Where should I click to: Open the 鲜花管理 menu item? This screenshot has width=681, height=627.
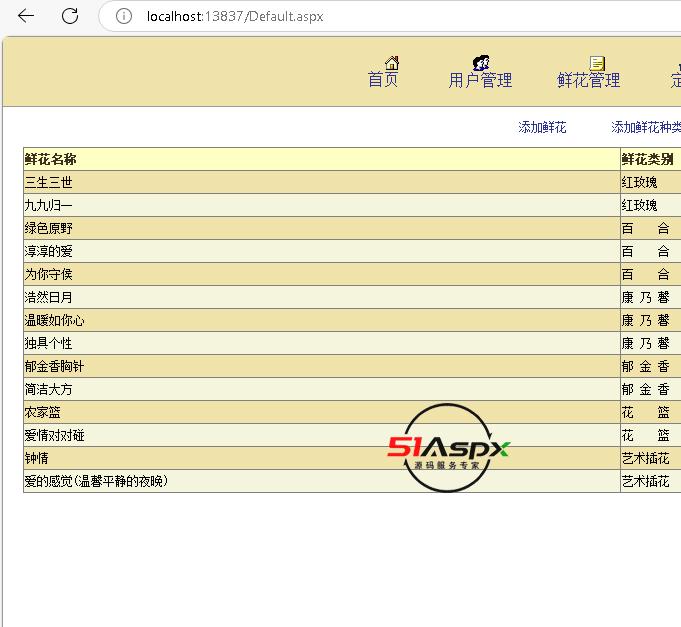click(588, 80)
